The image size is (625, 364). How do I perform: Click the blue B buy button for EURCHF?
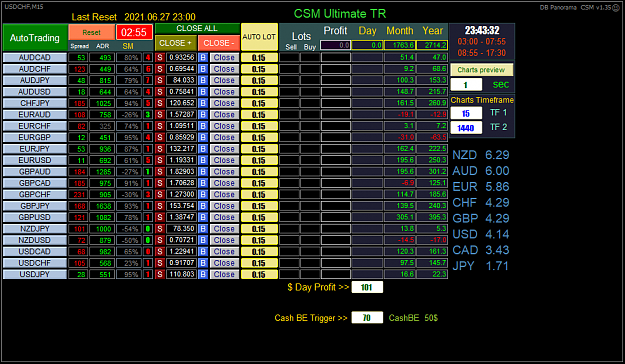[x=203, y=126]
